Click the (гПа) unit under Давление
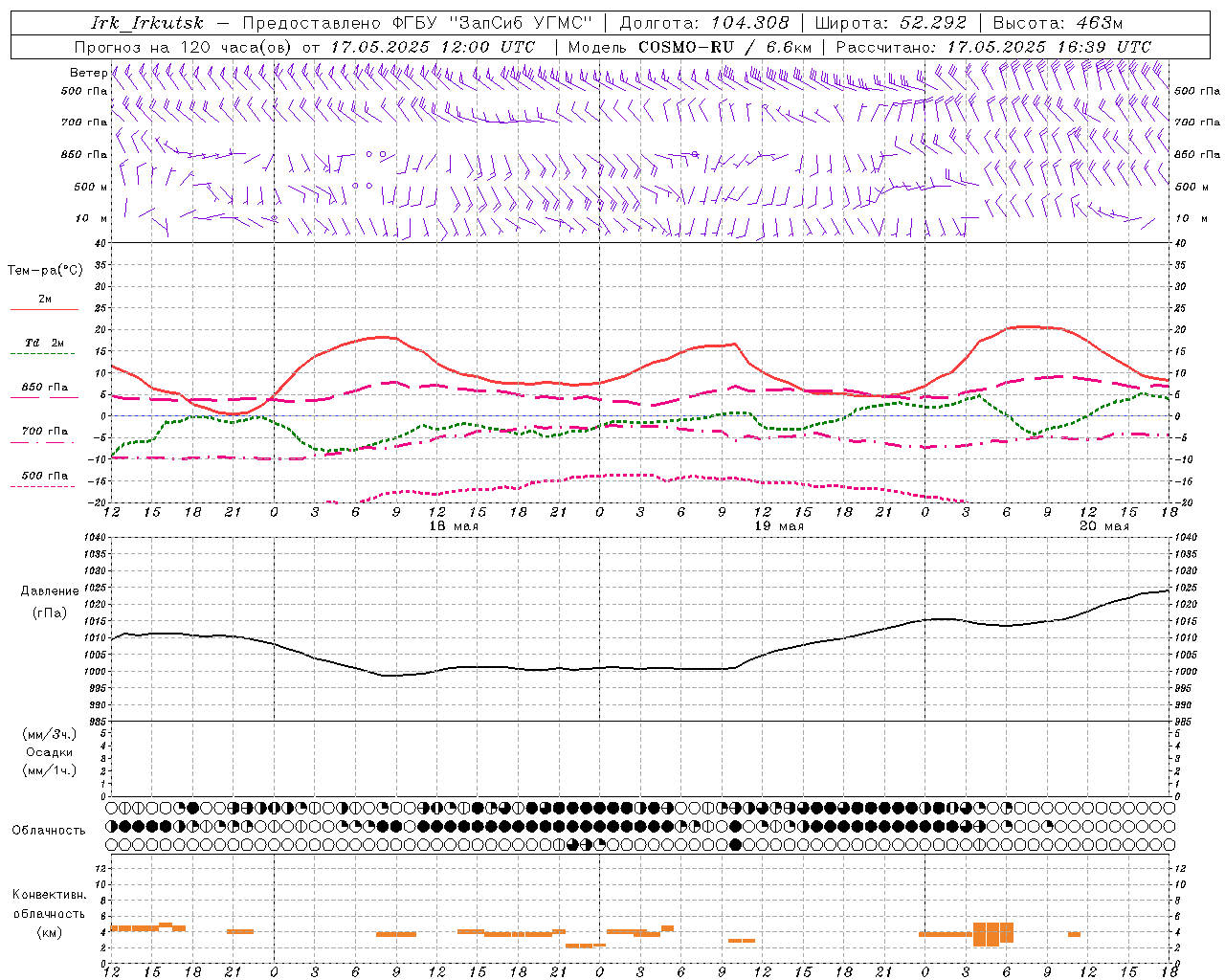Image resolution: width=1225 pixels, height=980 pixels. click(x=50, y=613)
